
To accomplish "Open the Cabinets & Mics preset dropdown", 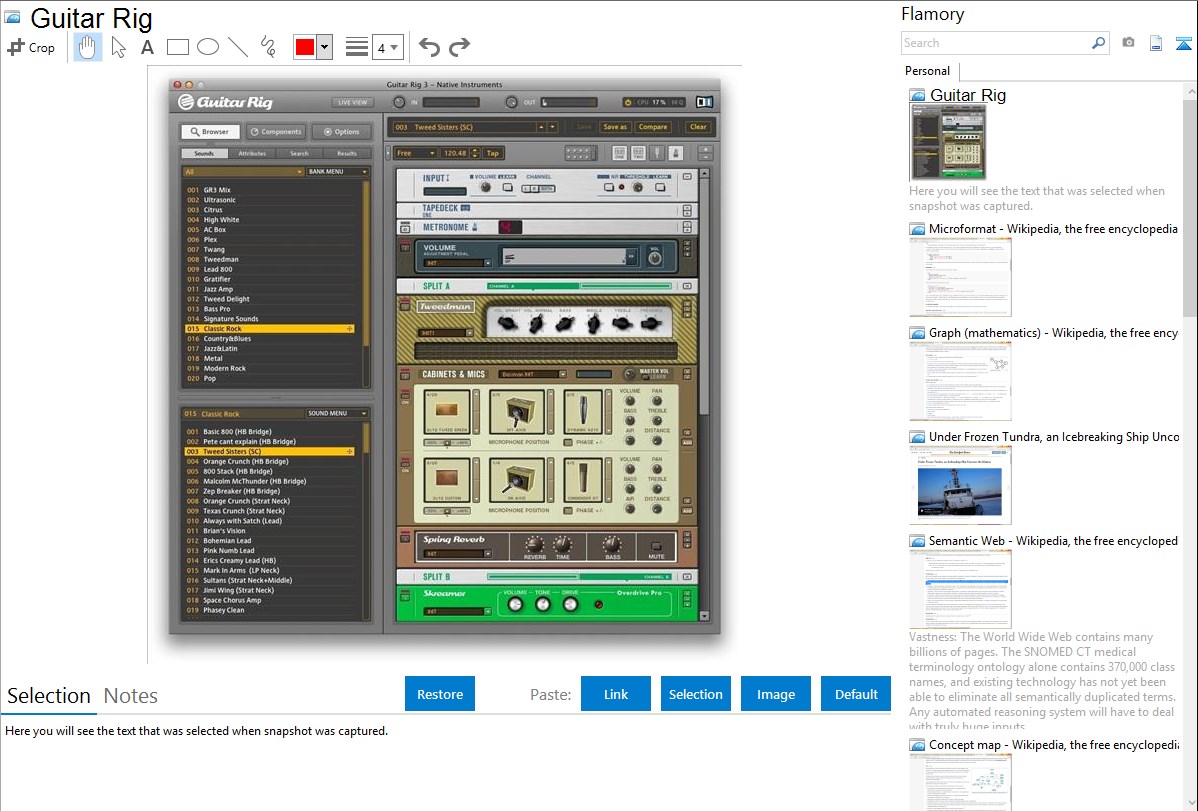I will click(x=533, y=375).
